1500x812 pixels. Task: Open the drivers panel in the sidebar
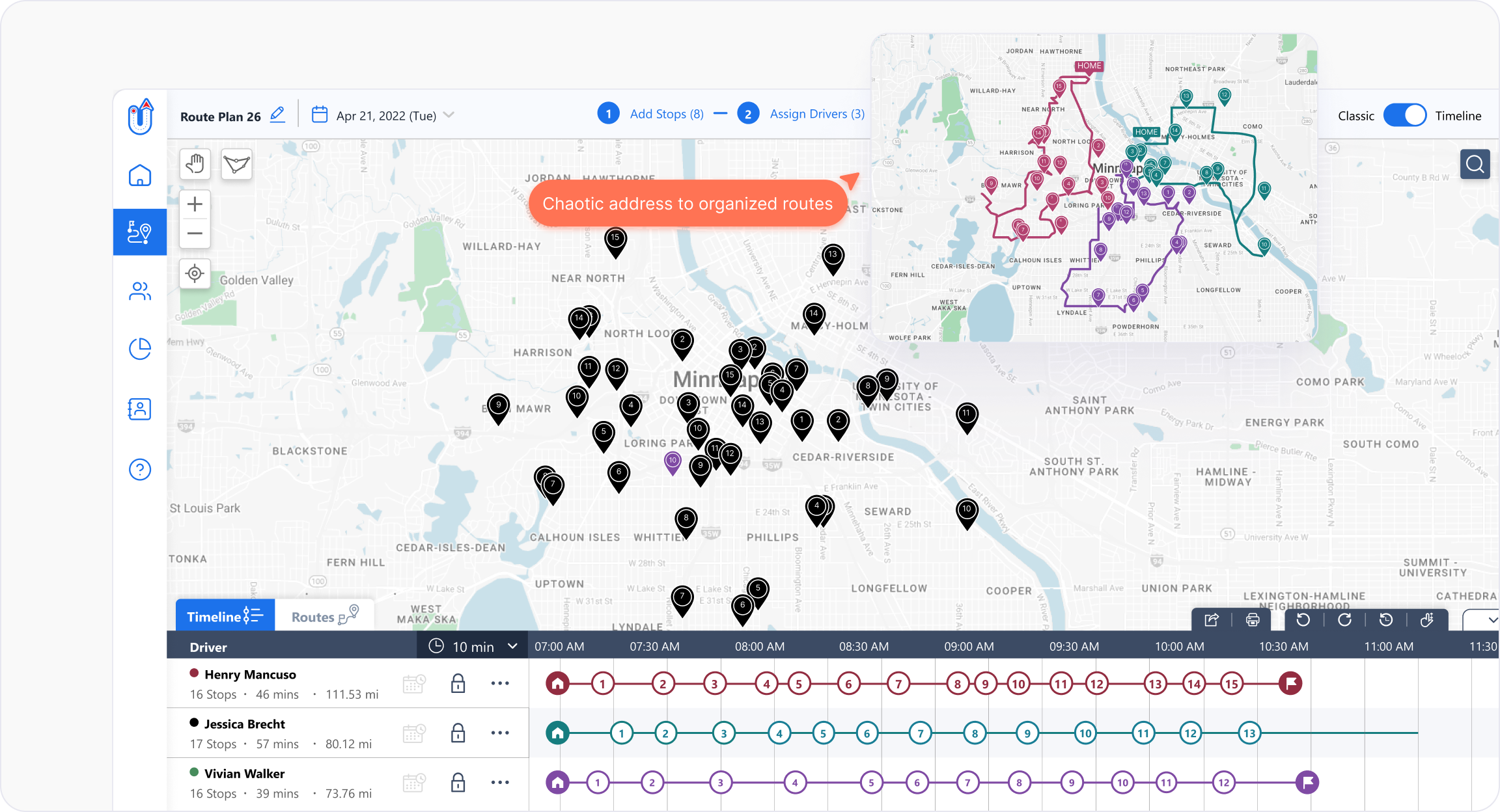pos(139,291)
